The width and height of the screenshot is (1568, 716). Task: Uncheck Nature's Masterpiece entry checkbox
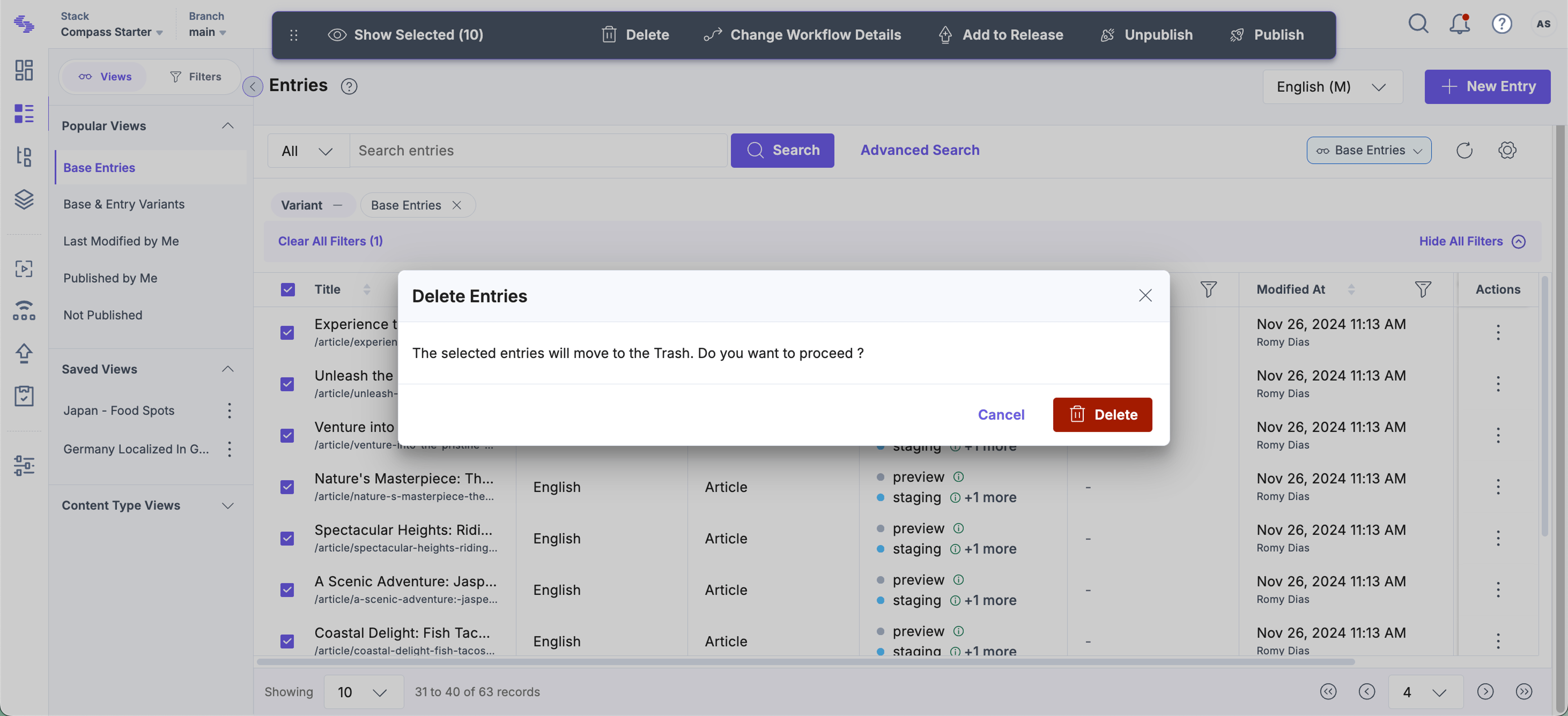(287, 487)
